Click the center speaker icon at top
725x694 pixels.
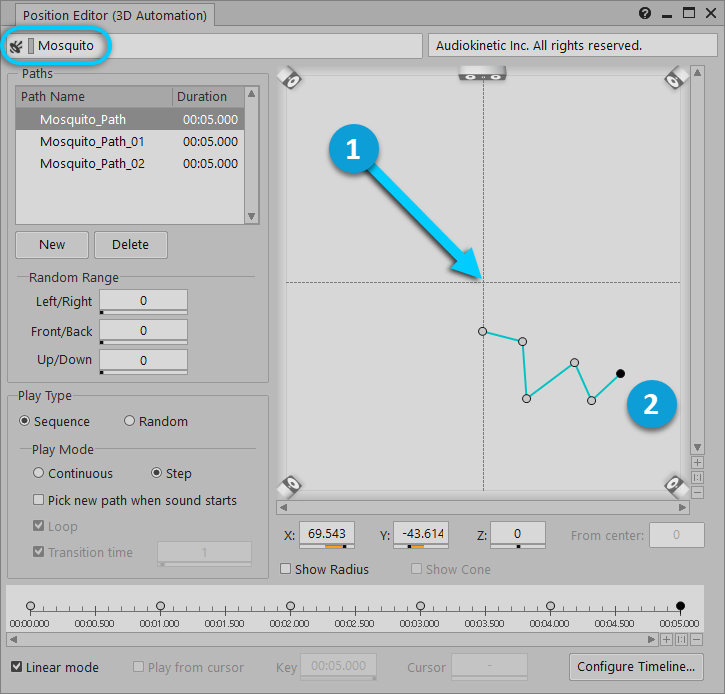(x=484, y=74)
